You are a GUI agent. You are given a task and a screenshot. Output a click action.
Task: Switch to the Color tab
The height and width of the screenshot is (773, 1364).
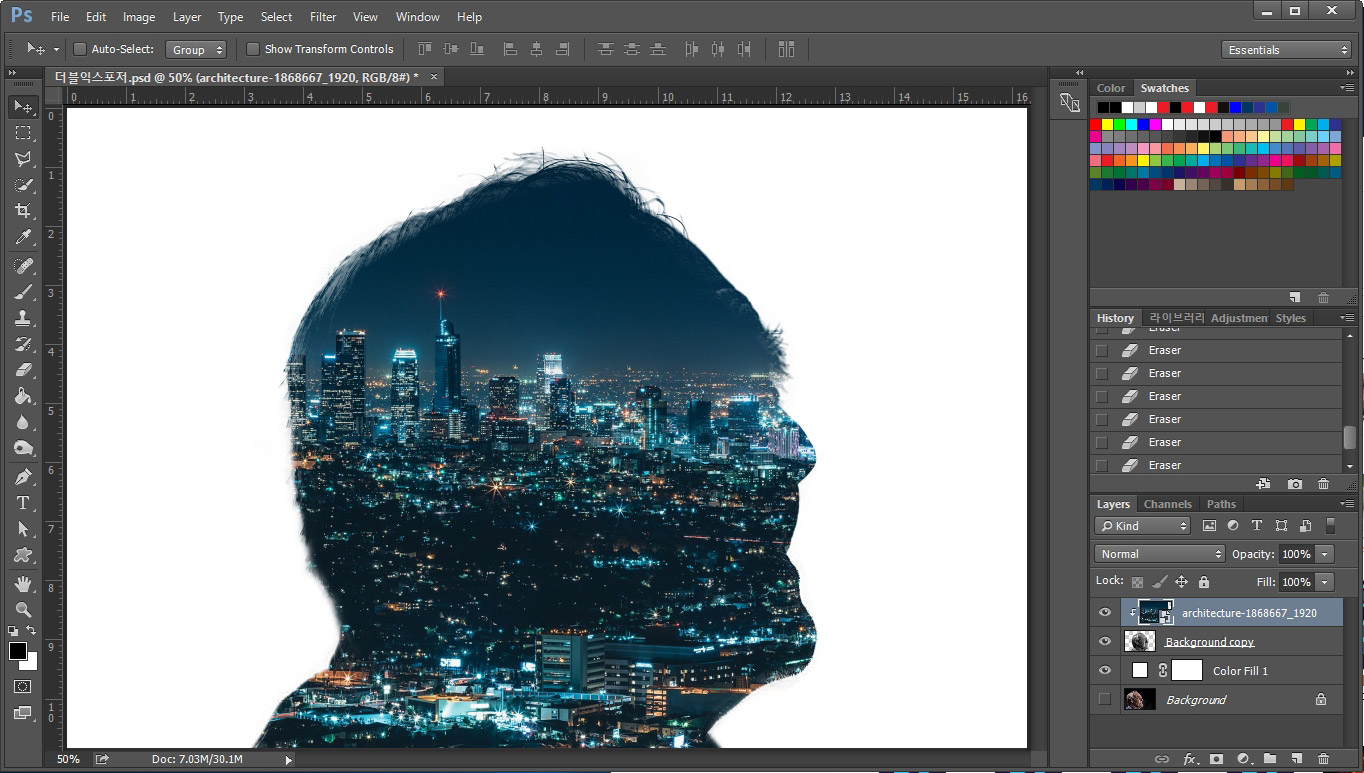(x=1111, y=88)
